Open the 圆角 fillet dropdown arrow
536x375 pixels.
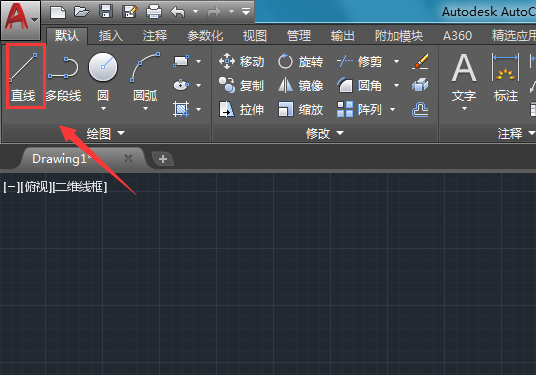(x=396, y=85)
